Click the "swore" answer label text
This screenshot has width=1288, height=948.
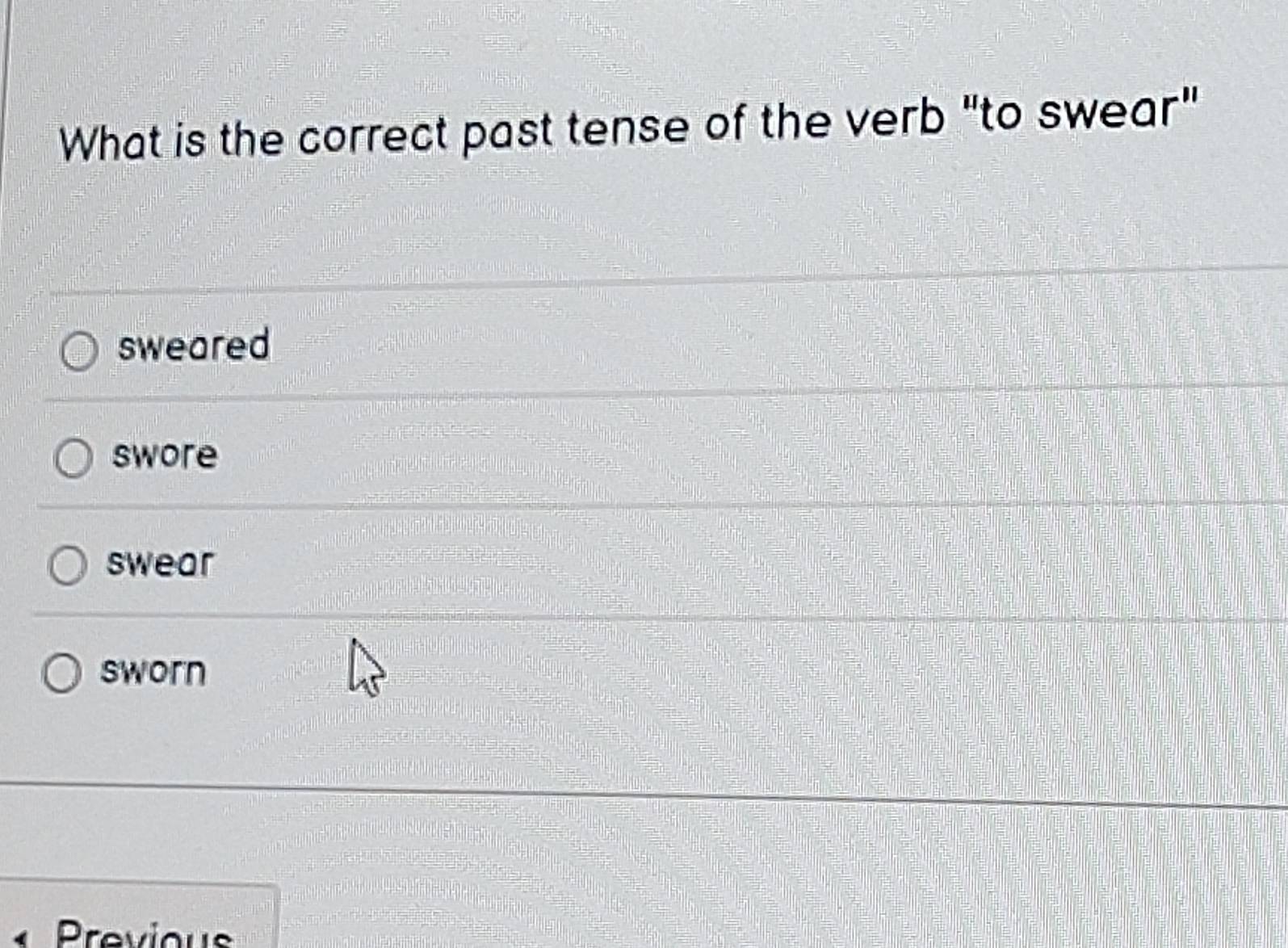(x=164, y=456)
